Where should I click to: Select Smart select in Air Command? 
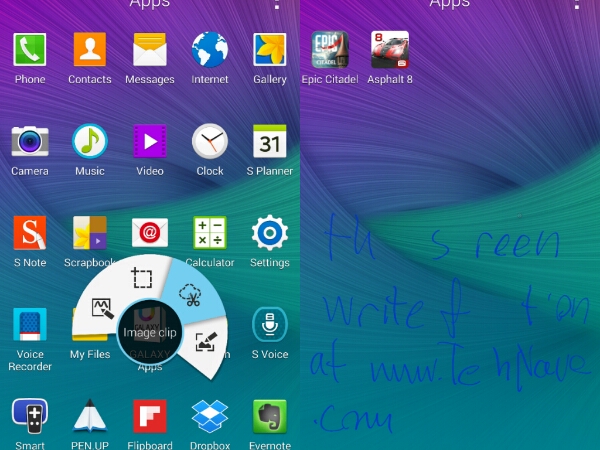pyautogui.click(x=142, y=278)
